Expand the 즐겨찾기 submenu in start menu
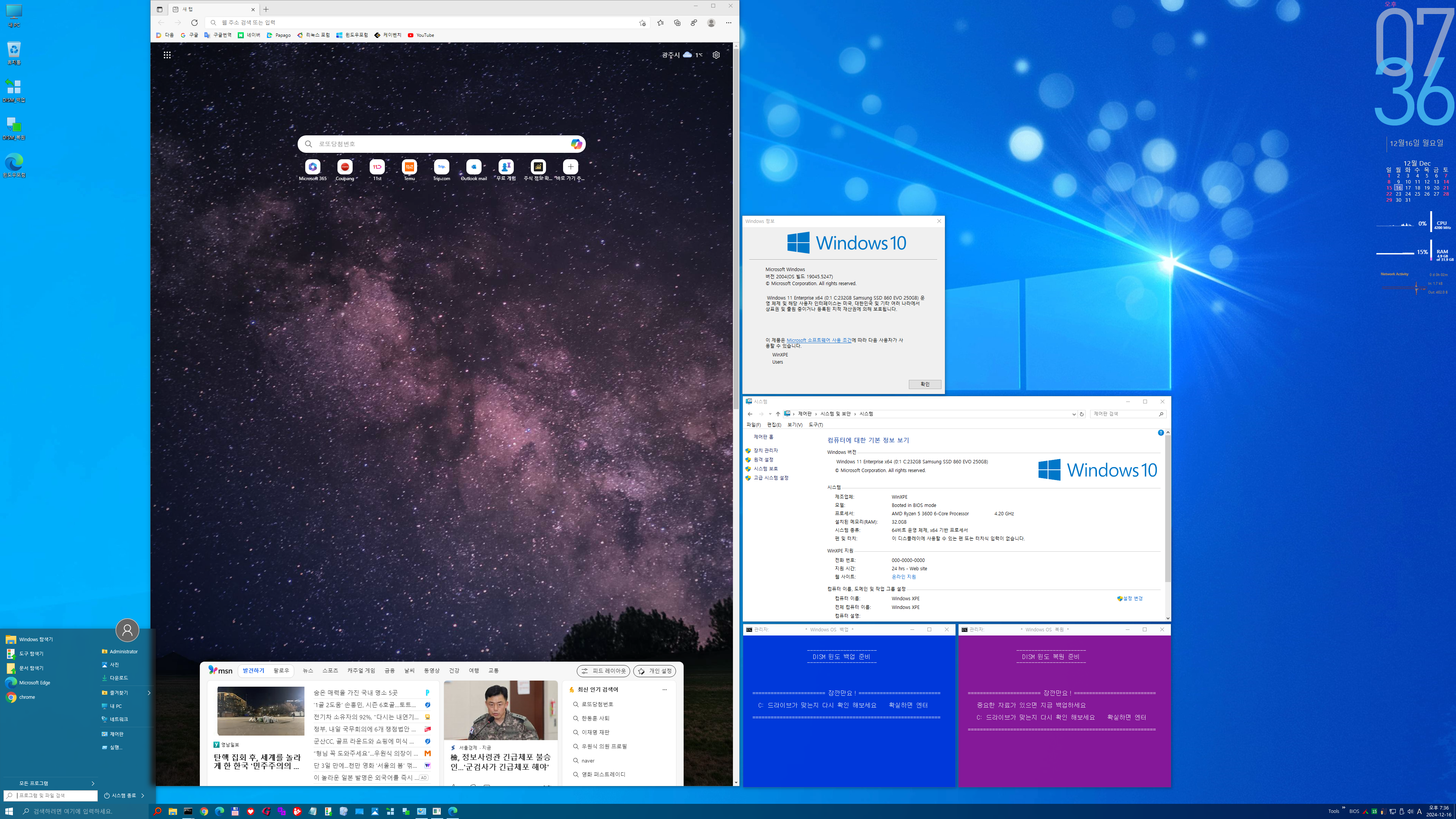1456x819 pixels. (149, 692)
